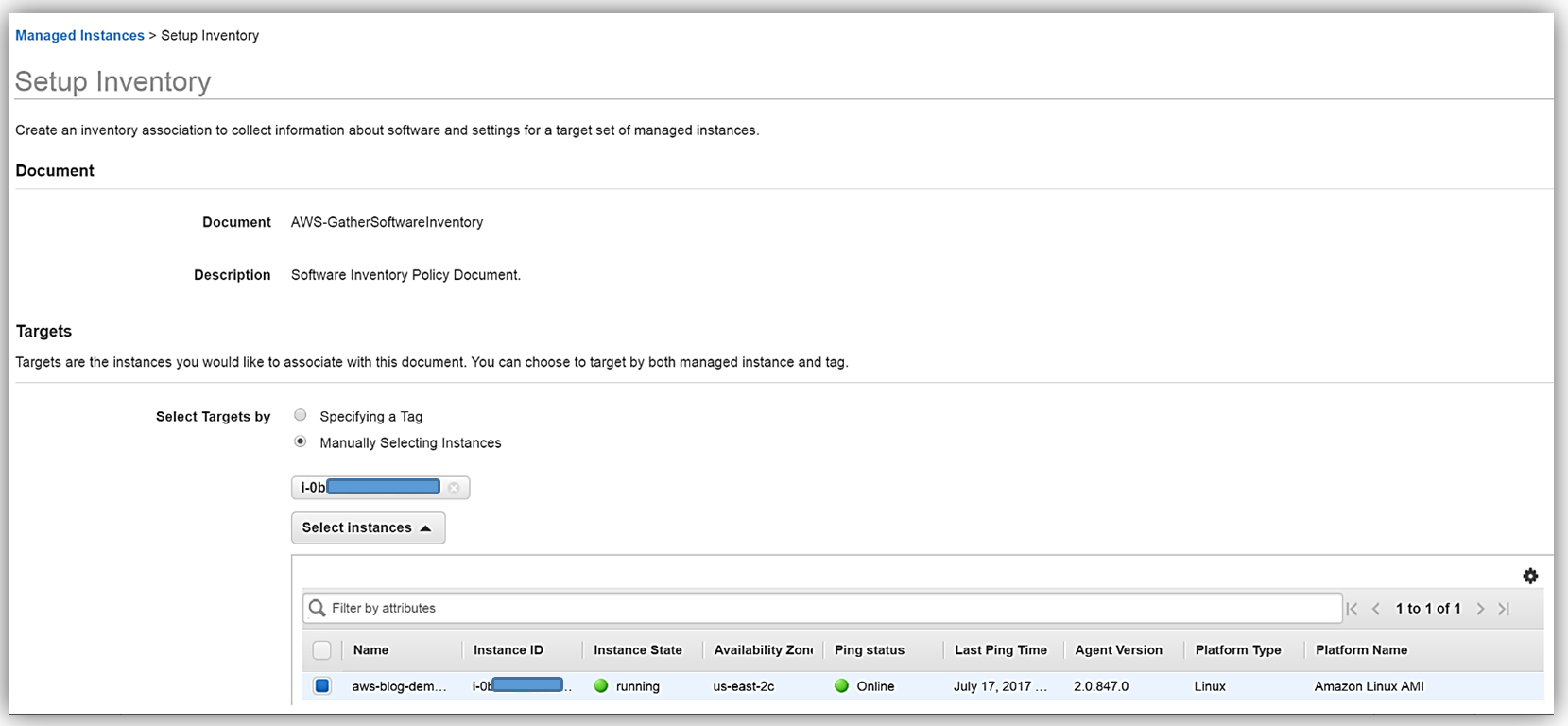Sort table by Agent Version column header

tap(1118, 650)
